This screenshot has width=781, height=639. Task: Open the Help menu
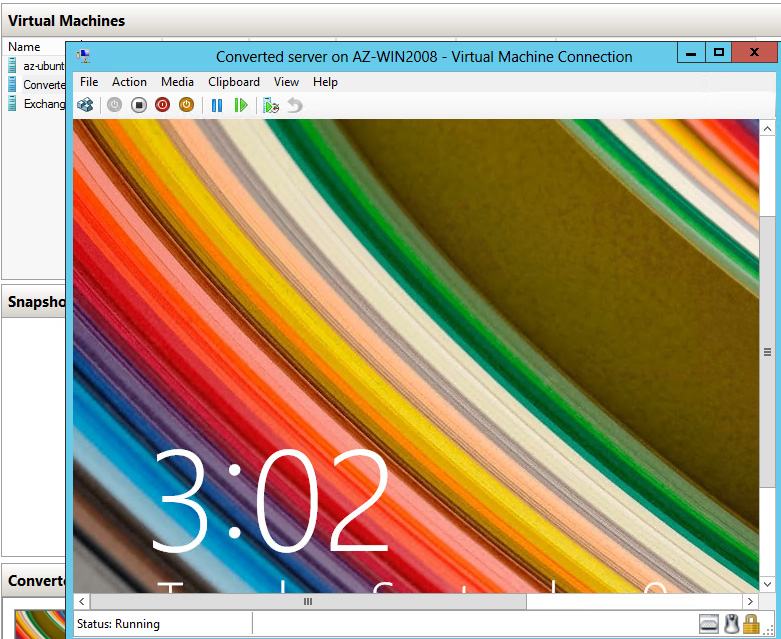click(x=325, y=82)
